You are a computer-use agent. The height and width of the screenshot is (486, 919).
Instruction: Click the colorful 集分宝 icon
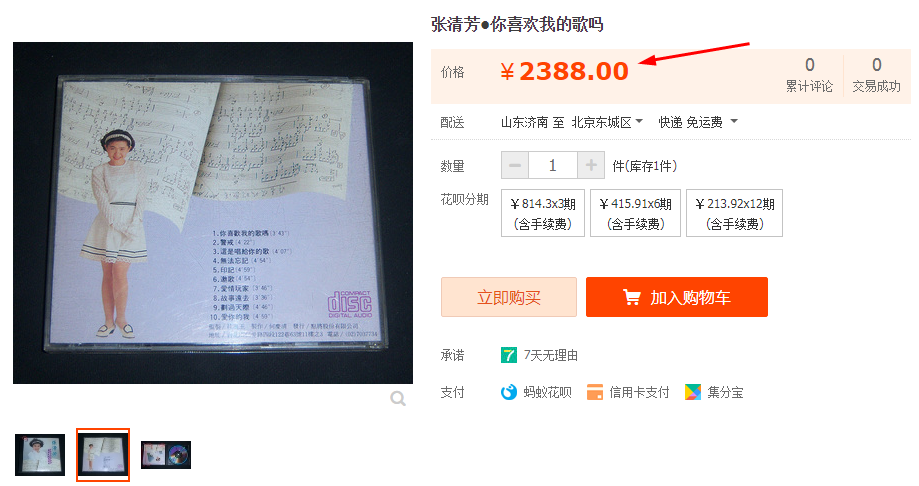[693, 392]
